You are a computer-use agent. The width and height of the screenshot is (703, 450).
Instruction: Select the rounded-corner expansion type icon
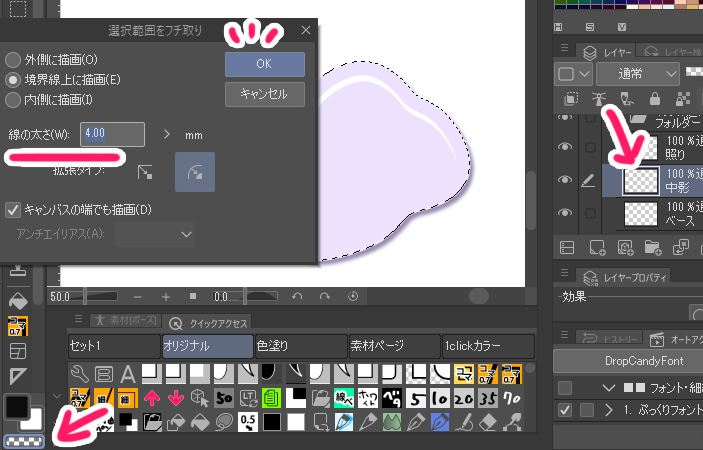coord(195,172)
